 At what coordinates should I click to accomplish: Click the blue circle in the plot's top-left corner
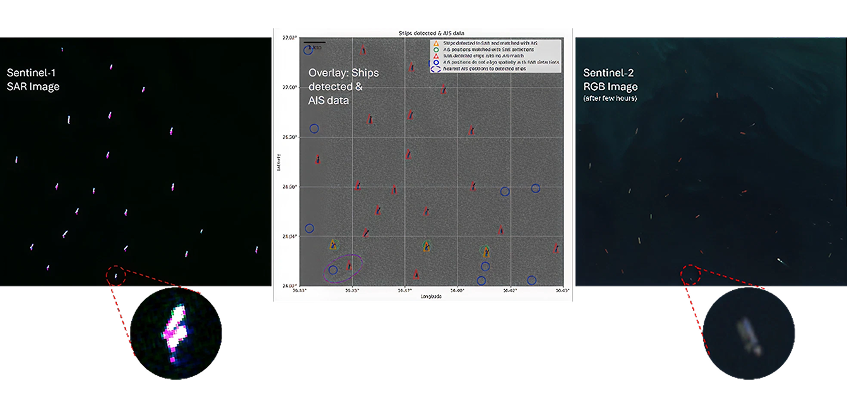click(308, 50)
